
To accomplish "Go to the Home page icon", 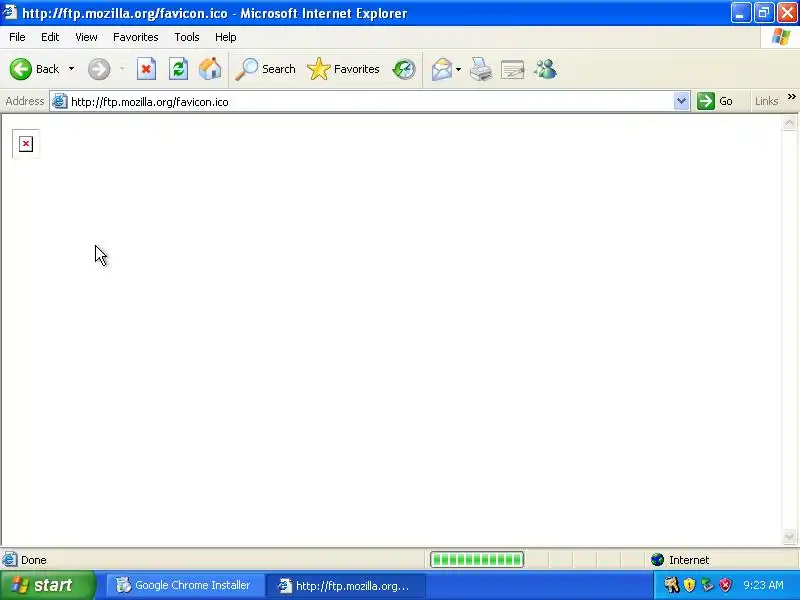I will (x=210, y=69).
